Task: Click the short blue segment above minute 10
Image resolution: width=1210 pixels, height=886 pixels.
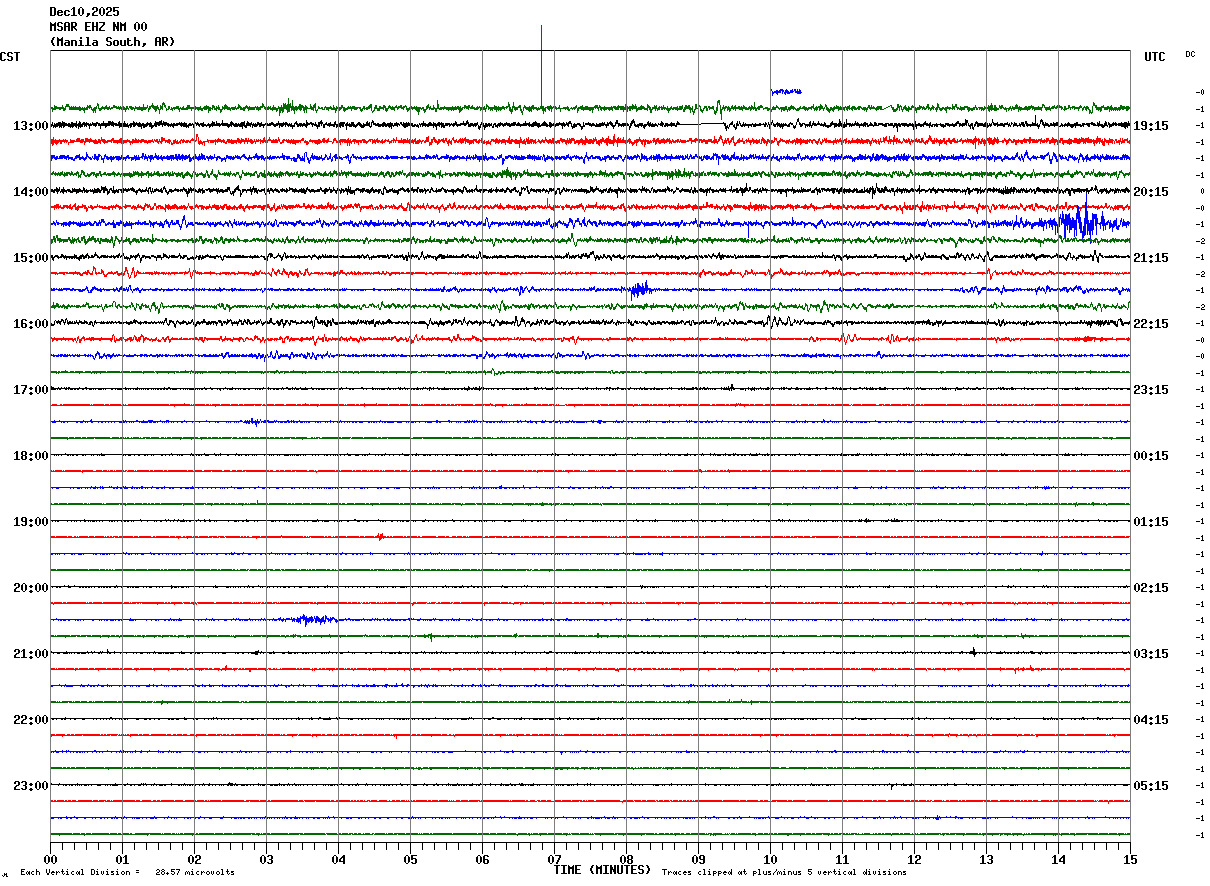Action: tap(786, 91)
